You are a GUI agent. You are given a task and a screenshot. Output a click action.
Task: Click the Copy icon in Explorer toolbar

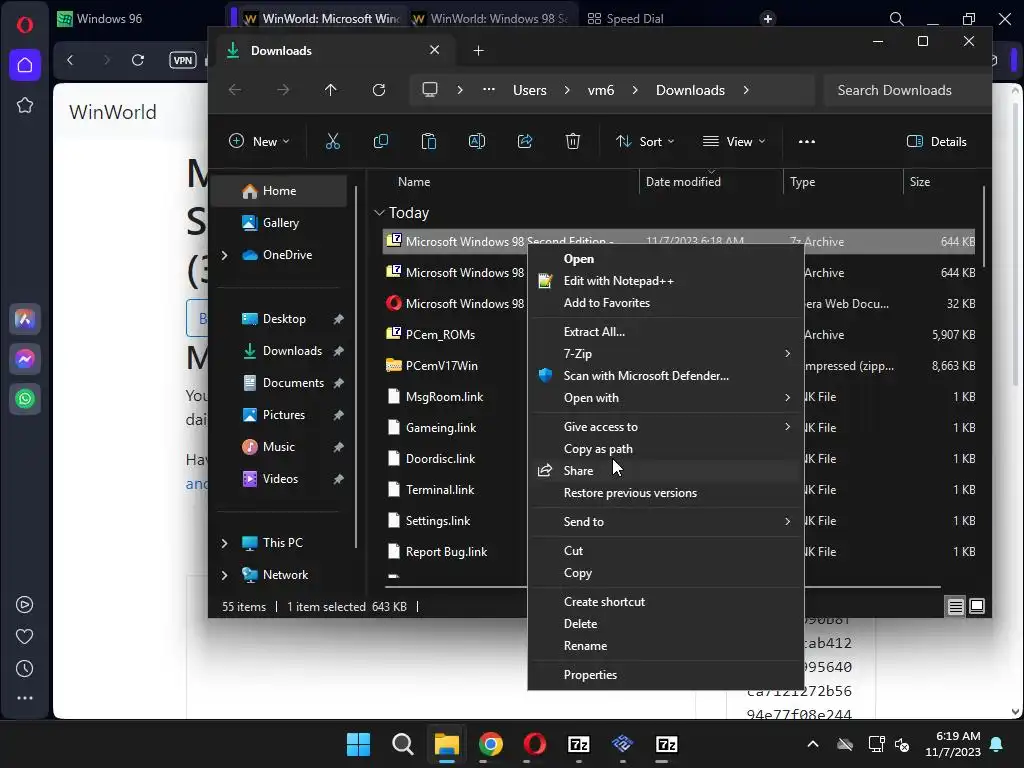click(x=381, y=141)
